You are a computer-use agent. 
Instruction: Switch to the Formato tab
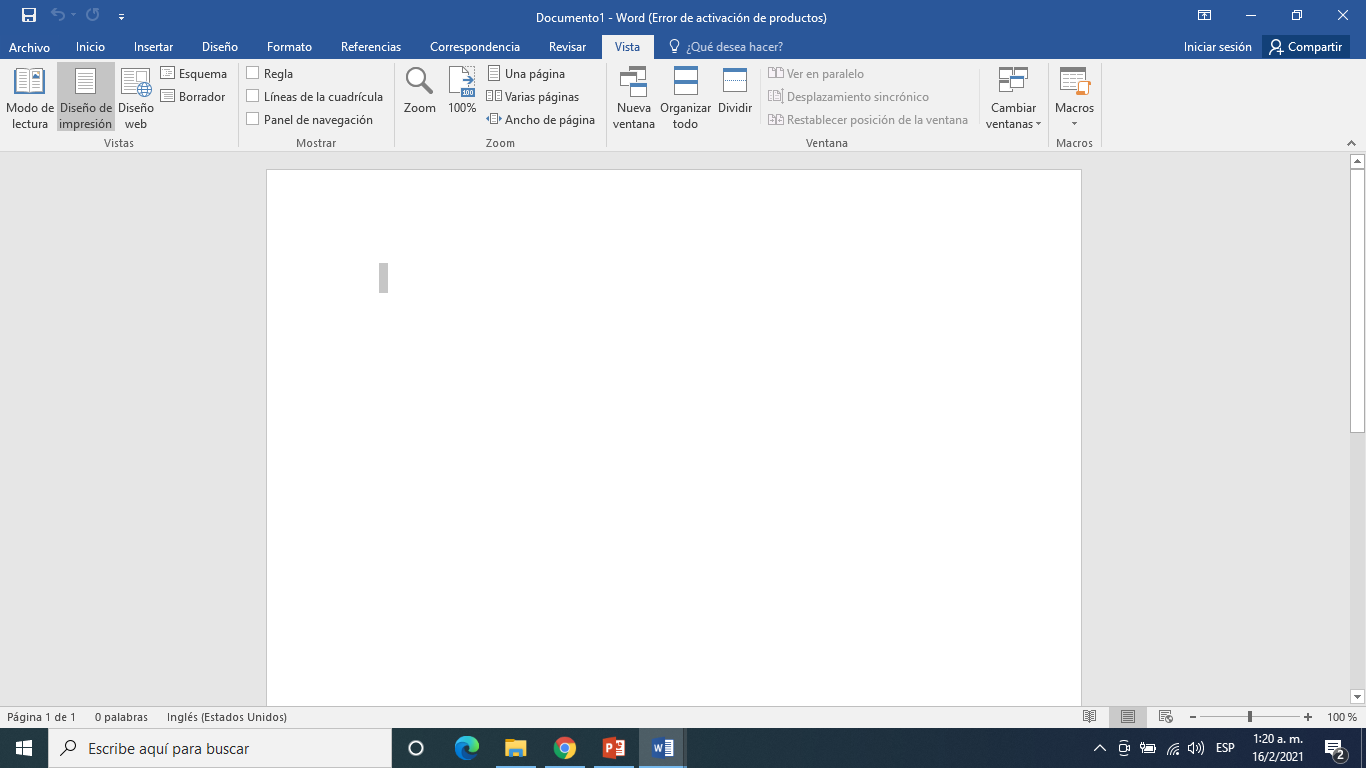[289, 47]
